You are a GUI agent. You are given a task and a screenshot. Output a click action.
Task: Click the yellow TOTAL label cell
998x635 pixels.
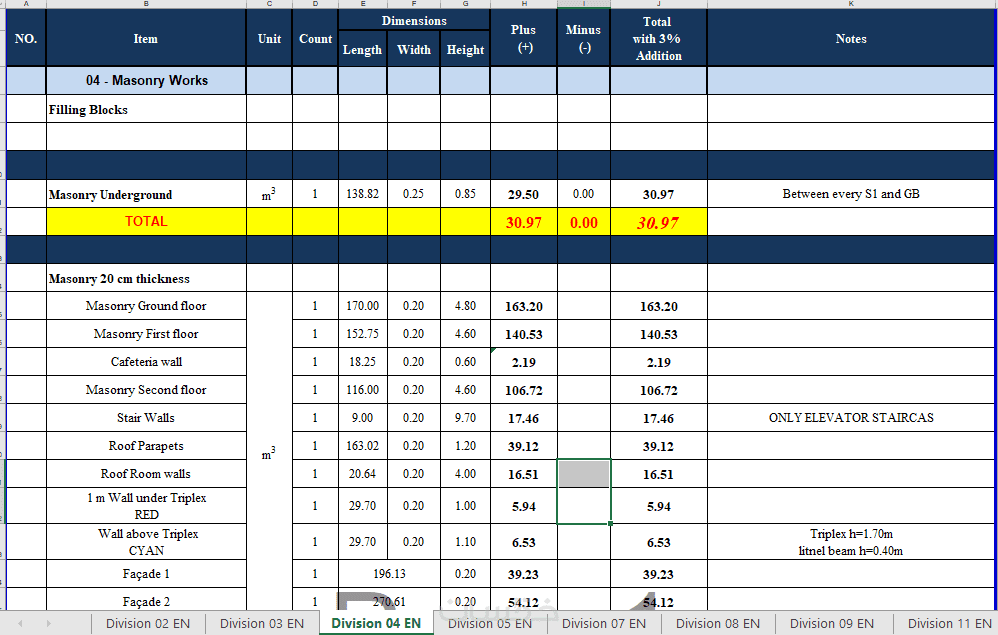point(146,221)
